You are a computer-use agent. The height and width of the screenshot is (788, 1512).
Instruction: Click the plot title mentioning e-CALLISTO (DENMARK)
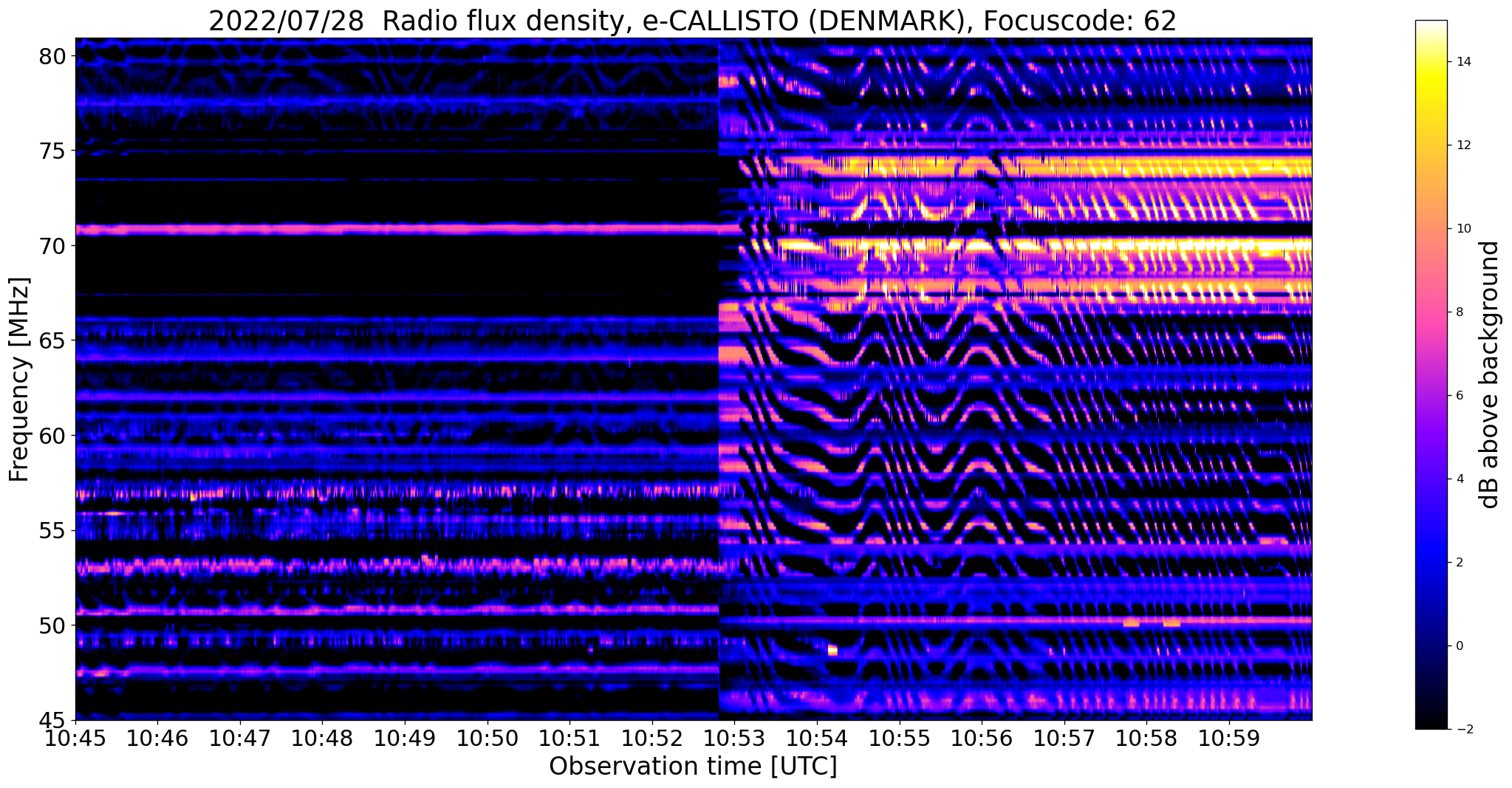tap(692, 20)
